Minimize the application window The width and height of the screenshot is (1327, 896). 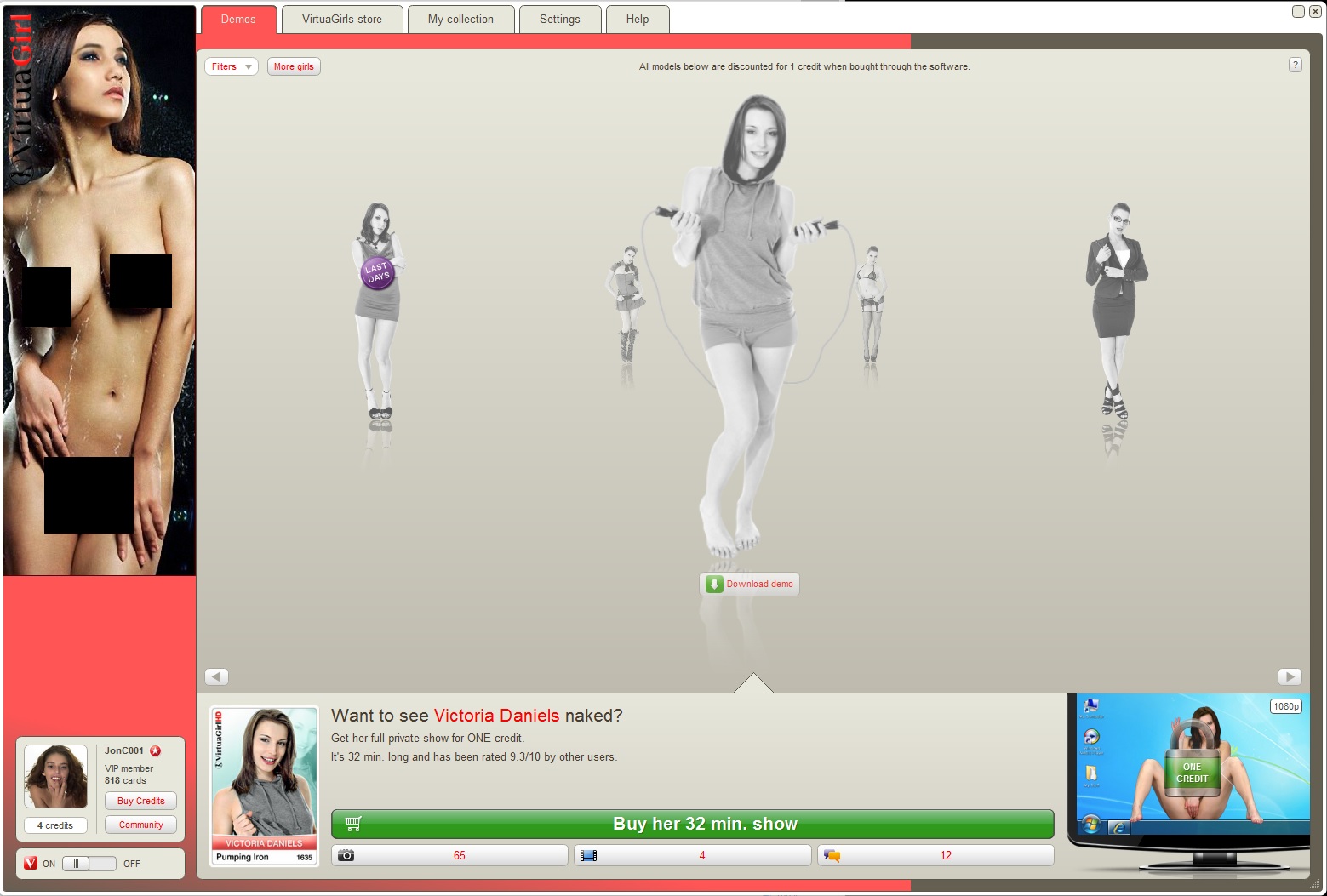click(x=1298, y=11)
